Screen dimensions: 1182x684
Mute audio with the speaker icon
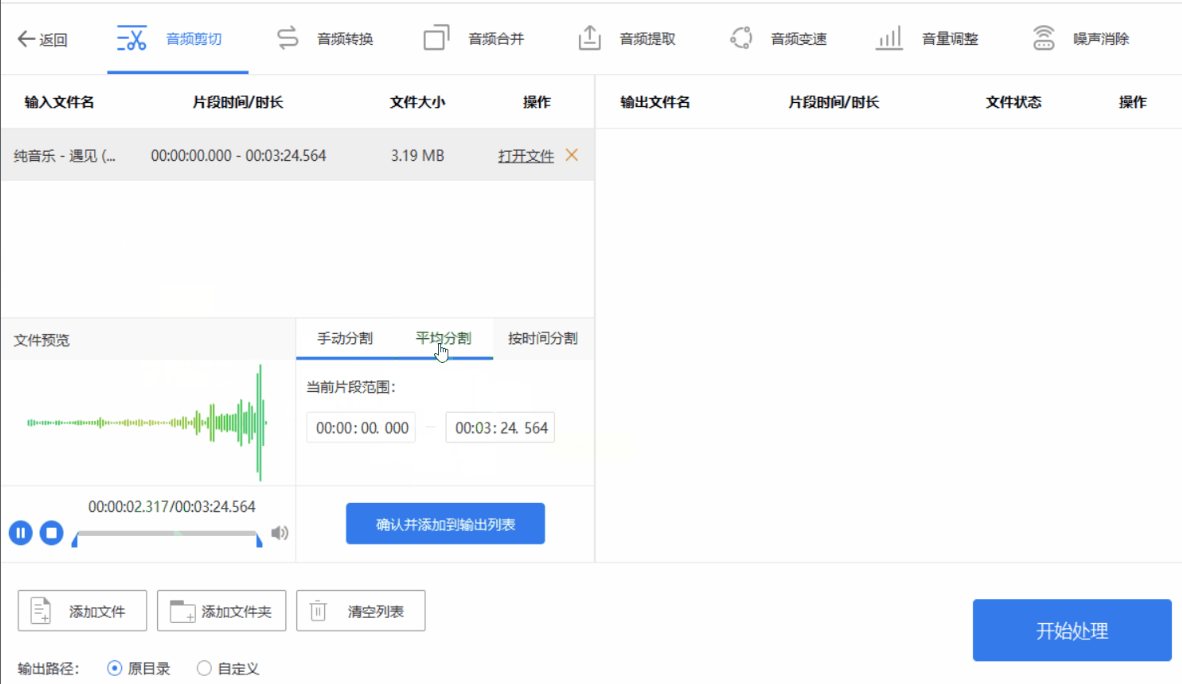[280, 533]
